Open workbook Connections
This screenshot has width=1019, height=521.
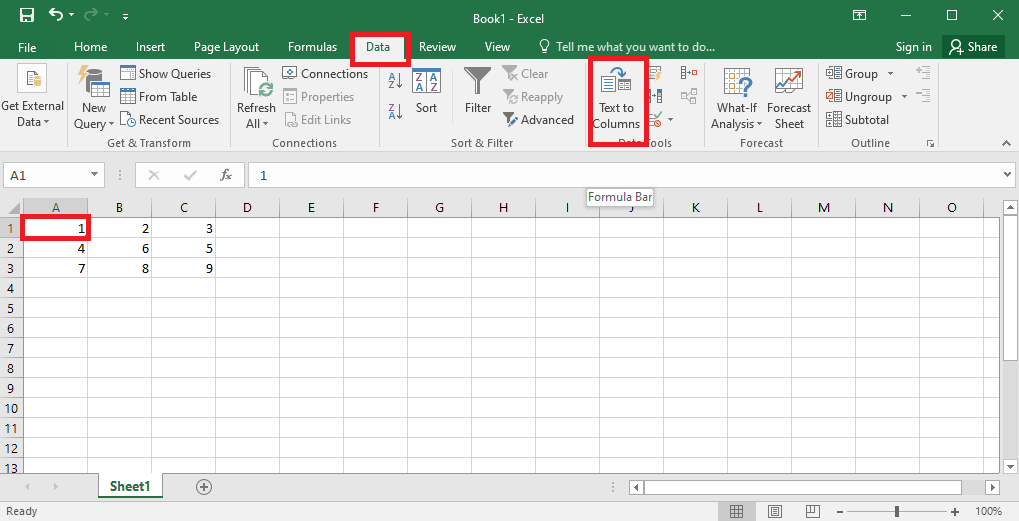pyautogui.click(x=325, y=73)
